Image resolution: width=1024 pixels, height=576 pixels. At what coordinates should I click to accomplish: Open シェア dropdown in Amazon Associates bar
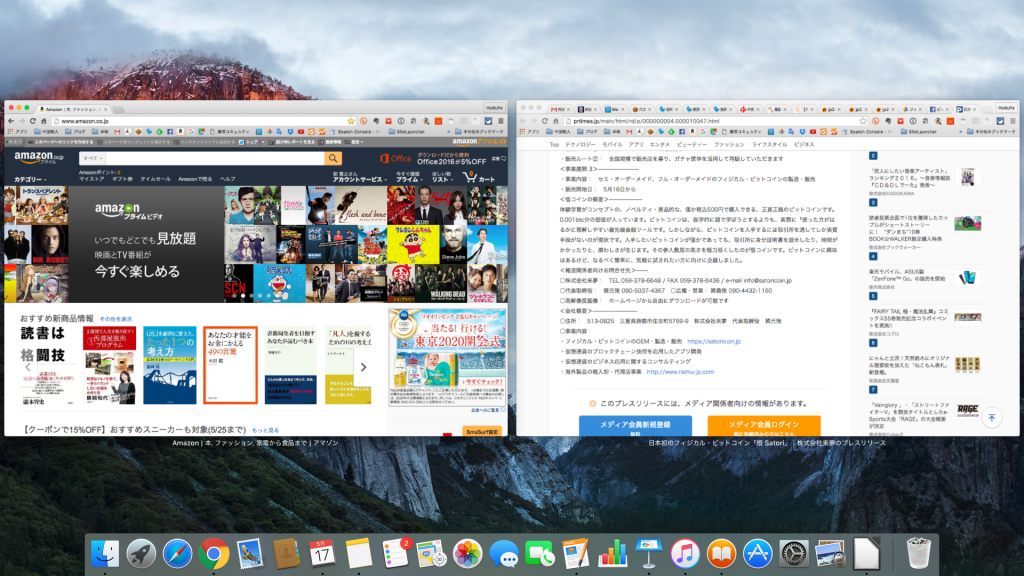point(252,142)
